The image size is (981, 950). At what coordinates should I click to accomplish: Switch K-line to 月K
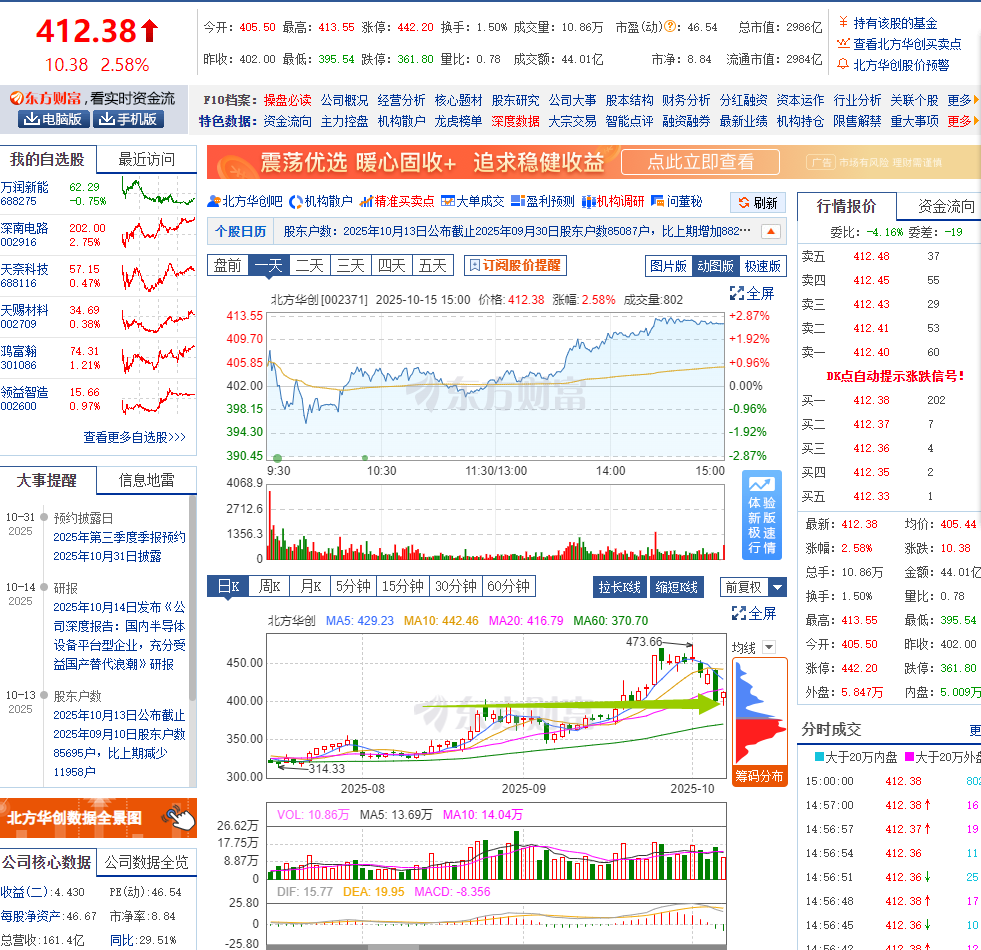pyautogui.click(x=310, y=586)
